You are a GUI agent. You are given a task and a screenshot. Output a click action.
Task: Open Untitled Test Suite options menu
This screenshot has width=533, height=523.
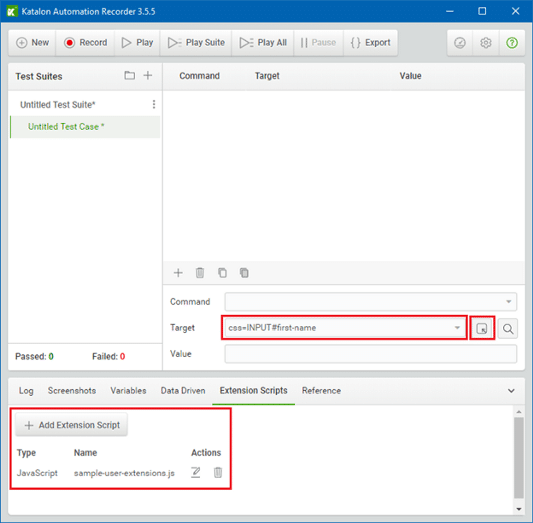154,104
